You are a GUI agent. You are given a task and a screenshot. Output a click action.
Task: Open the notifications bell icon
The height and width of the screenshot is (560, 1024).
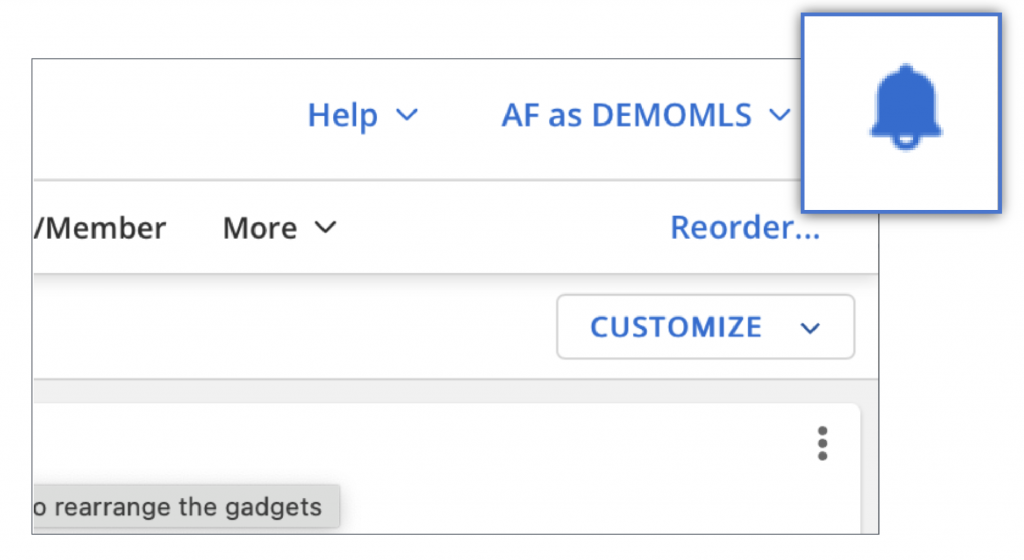point(905,108)
